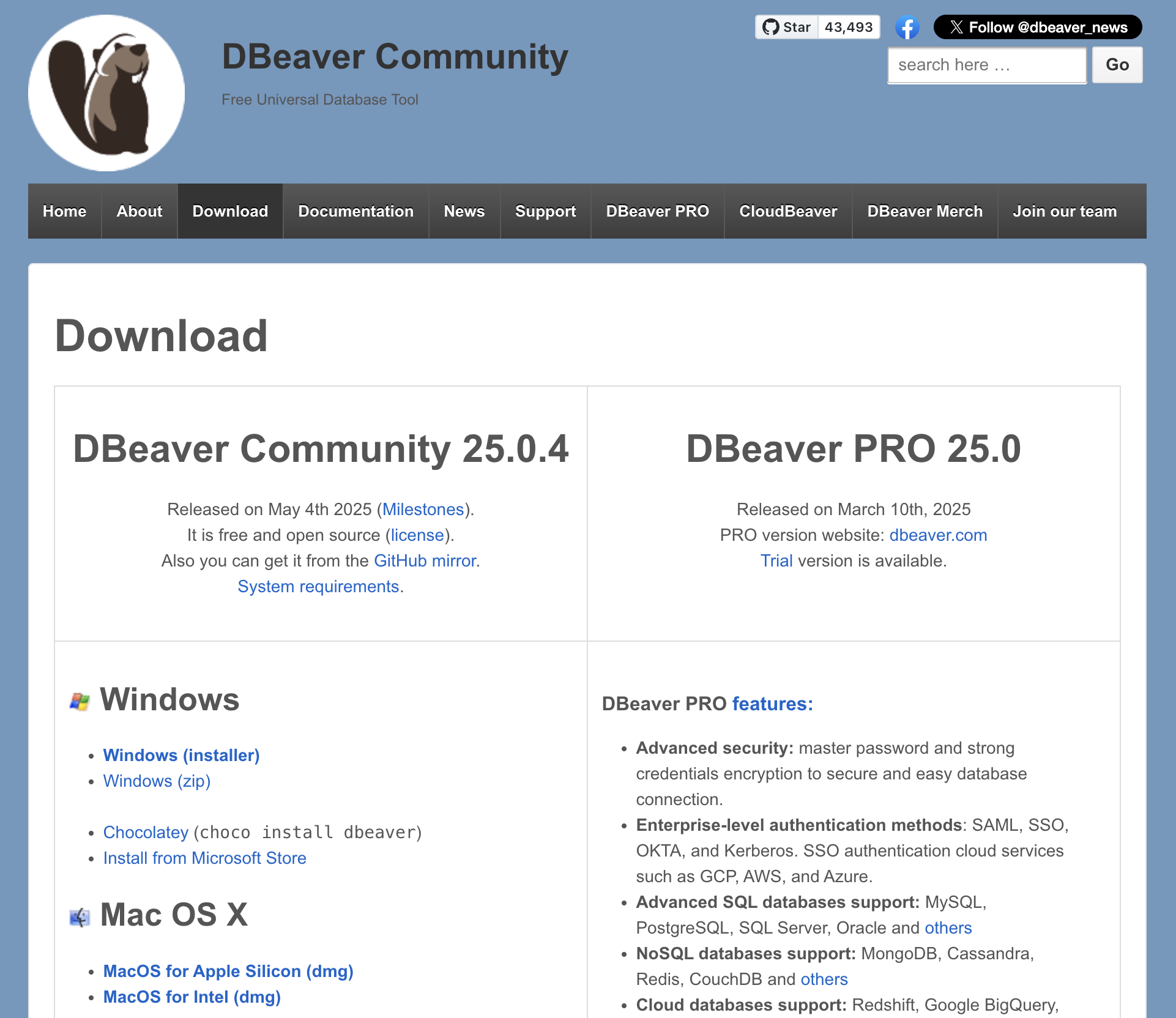Click the Windows section heading

click(x=169, y=699)
